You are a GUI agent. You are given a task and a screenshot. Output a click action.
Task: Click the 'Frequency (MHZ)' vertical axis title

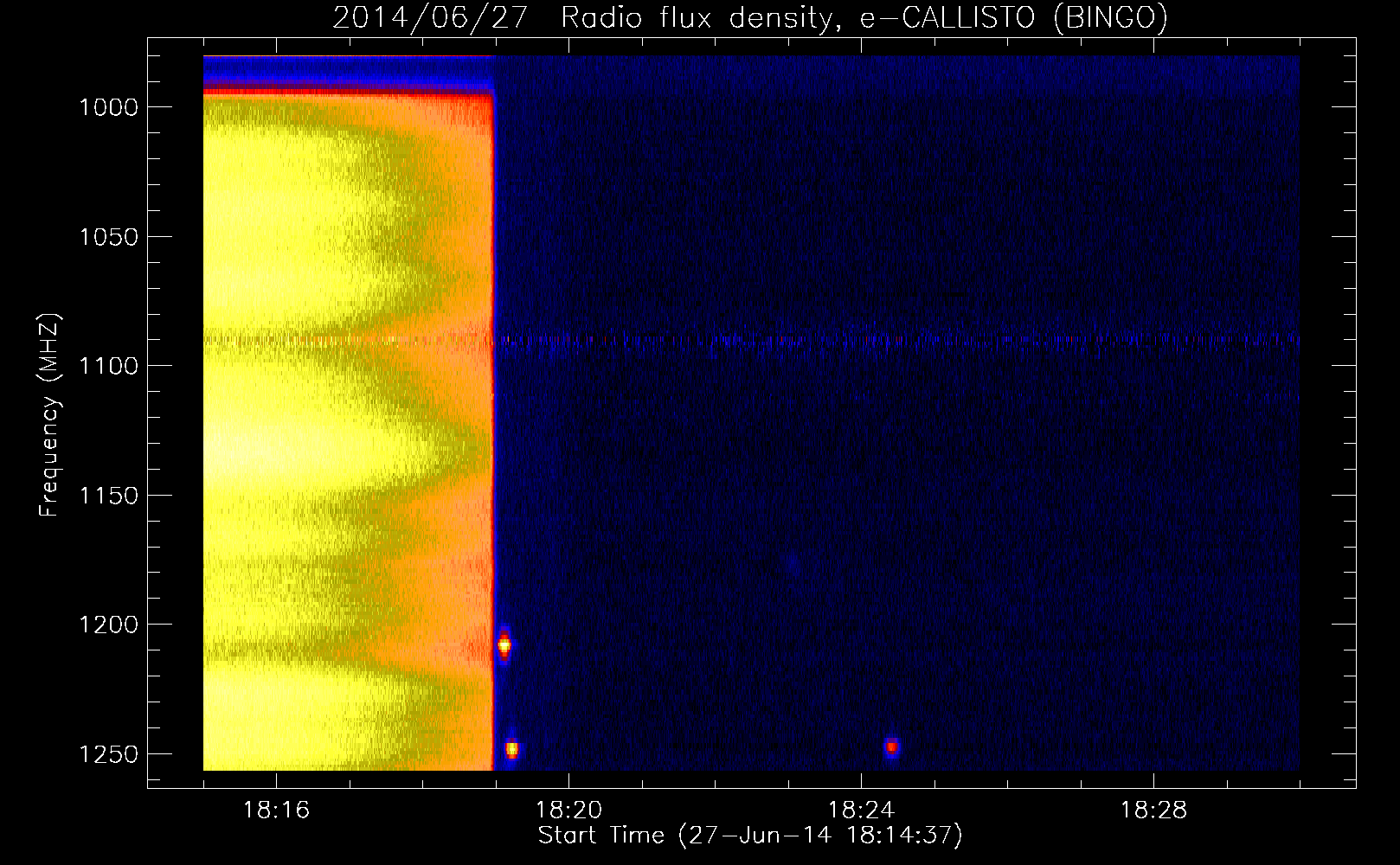pyautogui.click(x=49, y=414)
